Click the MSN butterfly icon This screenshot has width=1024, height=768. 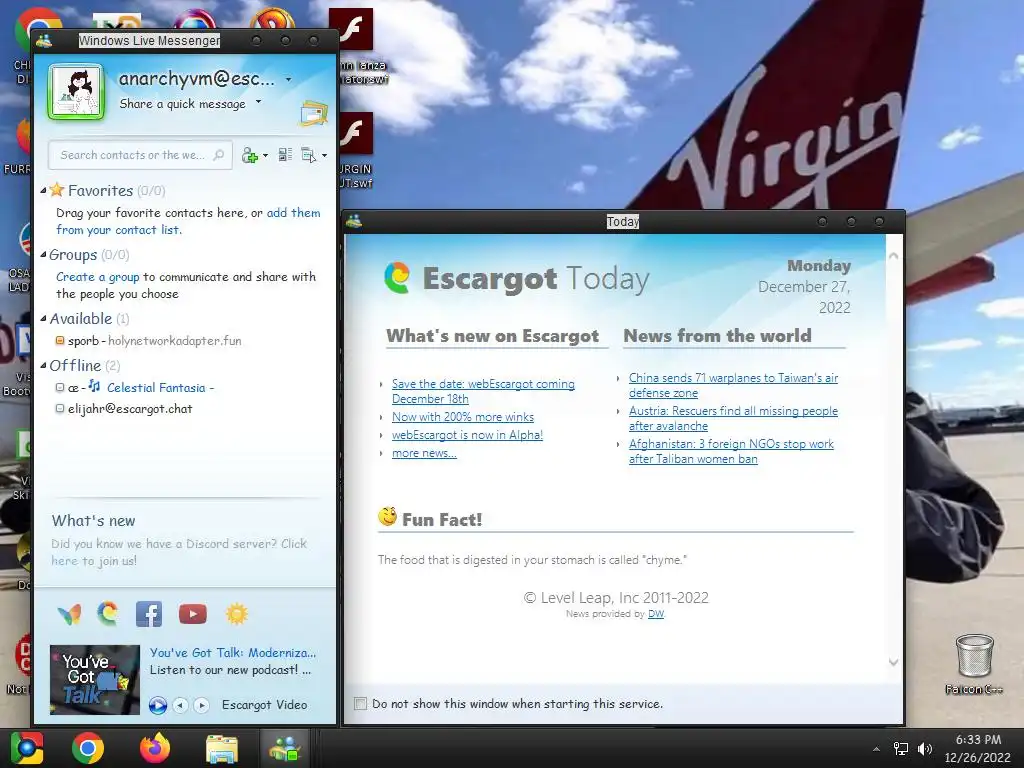point(69,615)
